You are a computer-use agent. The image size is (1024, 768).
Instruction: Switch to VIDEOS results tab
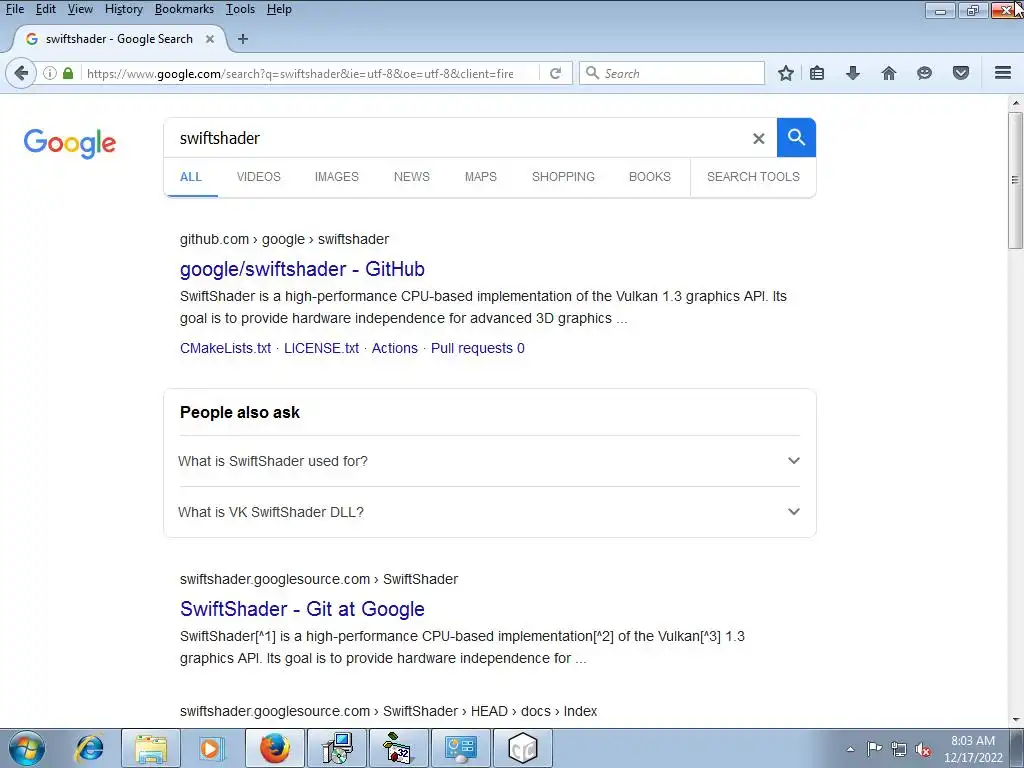pos(259,177)
